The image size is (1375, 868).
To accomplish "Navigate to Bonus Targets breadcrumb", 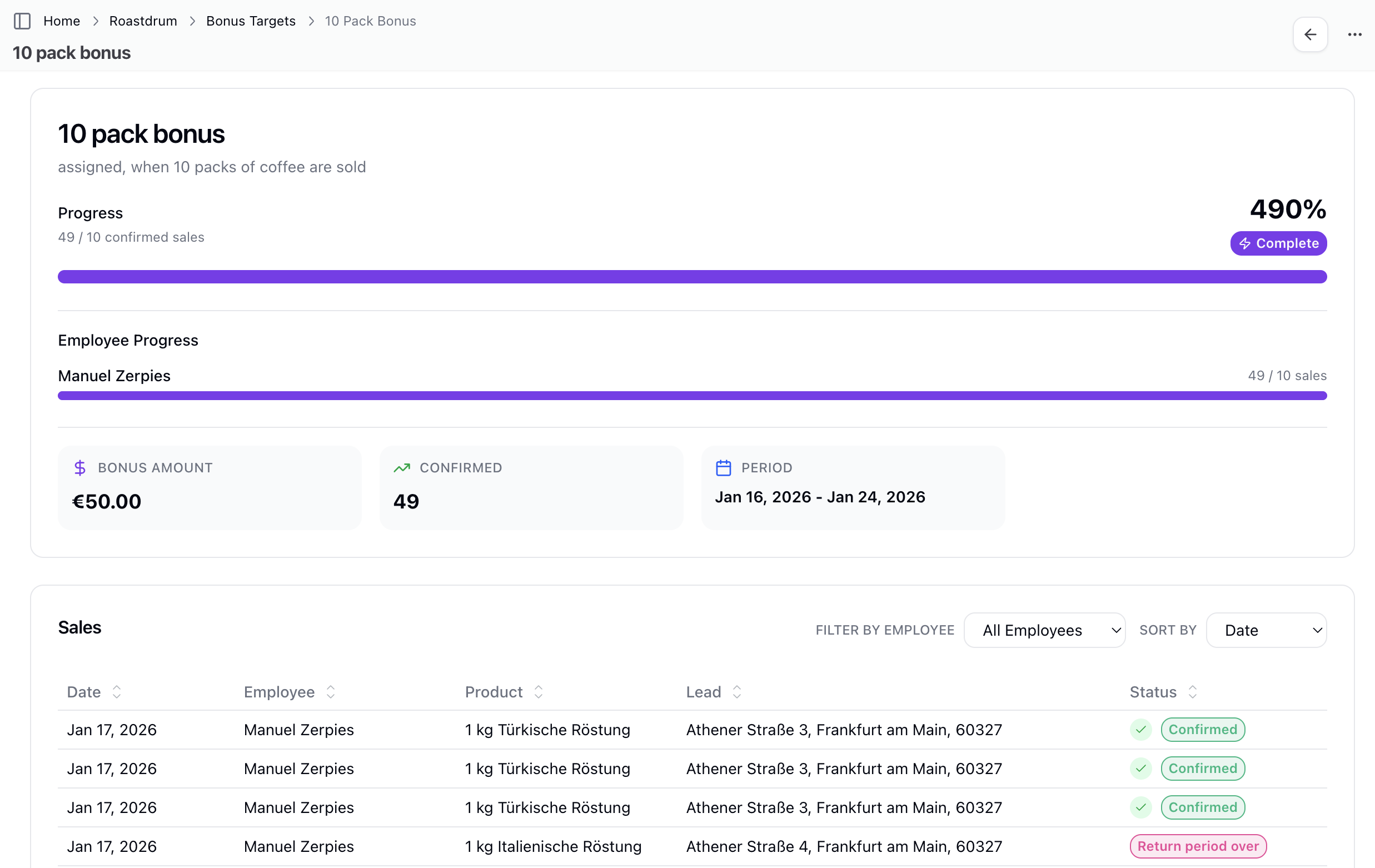I will click(251, 21).
